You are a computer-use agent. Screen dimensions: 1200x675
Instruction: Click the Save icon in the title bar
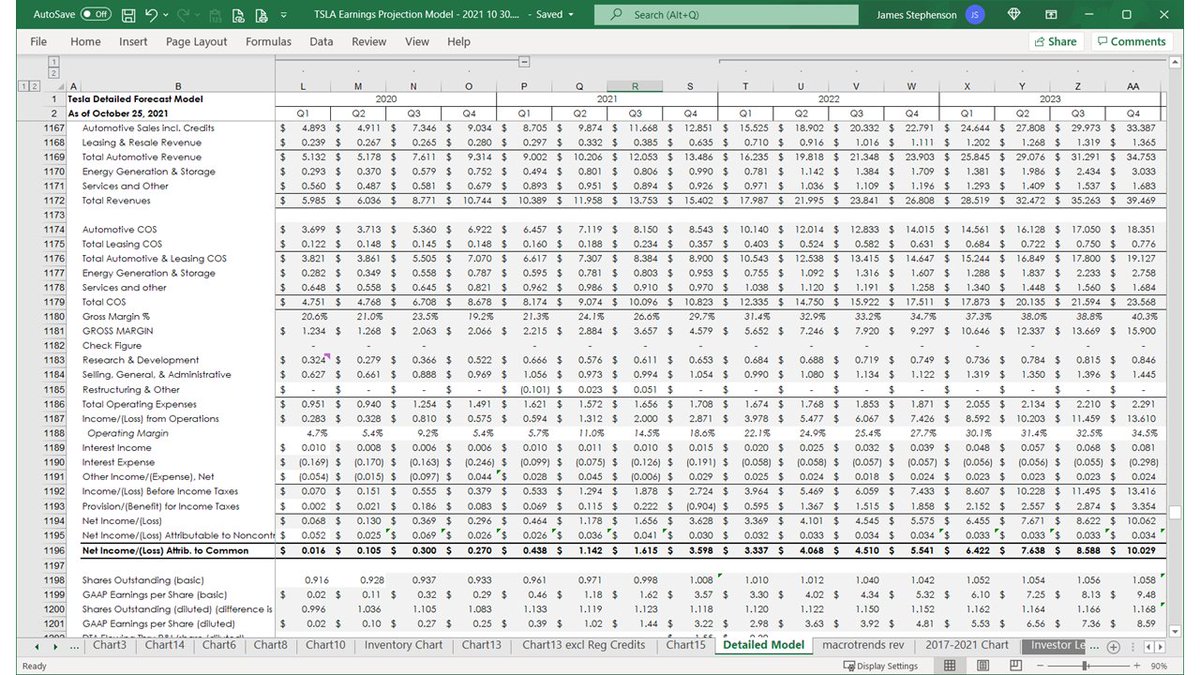point(128,15)
